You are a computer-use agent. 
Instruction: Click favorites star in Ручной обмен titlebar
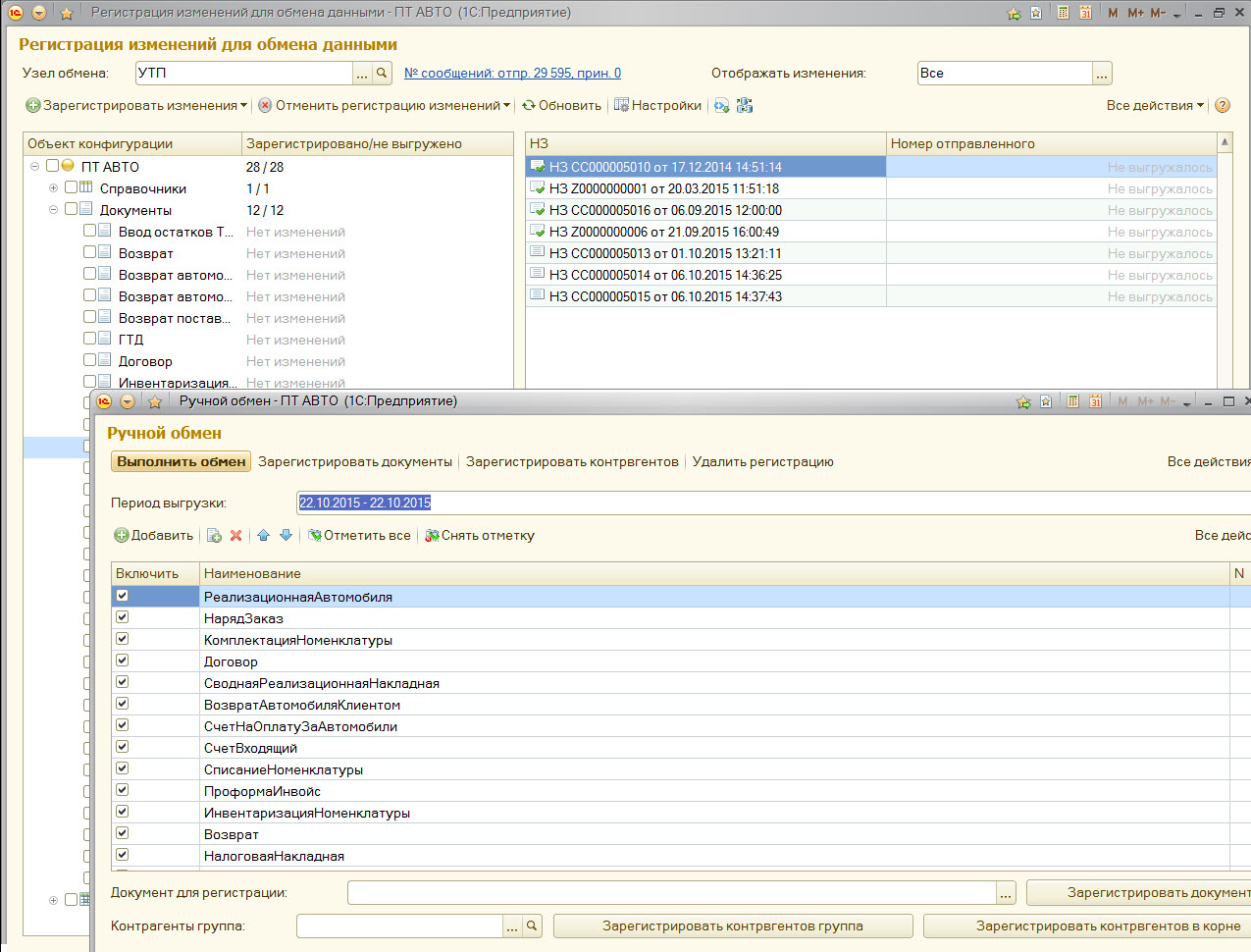pyautogui.click(x=154, y=401)
